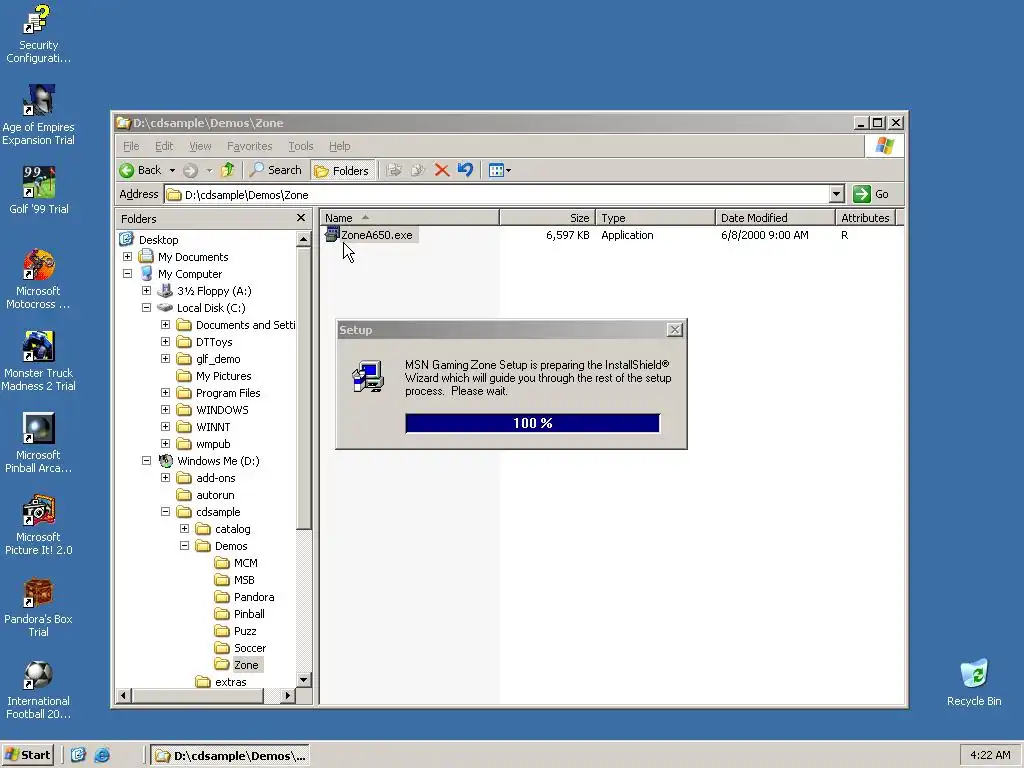Click the Copy To toolbar icon
The image size is (1024, 768).
click(418, 170)
